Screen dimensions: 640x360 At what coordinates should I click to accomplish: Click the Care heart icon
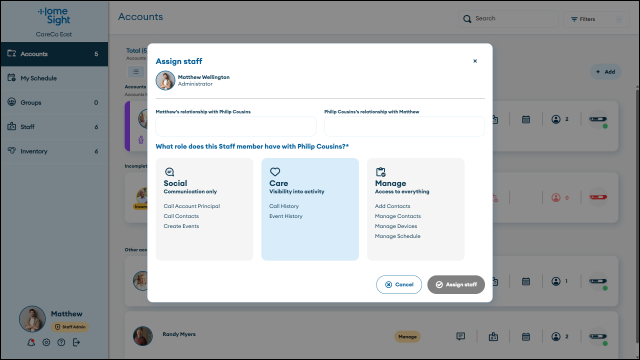(x=275, y=172)
